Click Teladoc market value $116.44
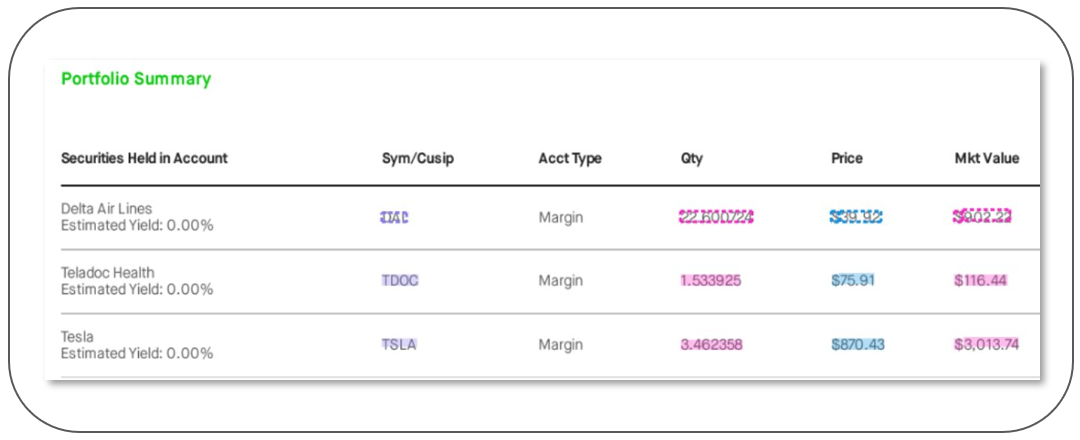Screen dimensions: 1080x440 coord(980,281)
